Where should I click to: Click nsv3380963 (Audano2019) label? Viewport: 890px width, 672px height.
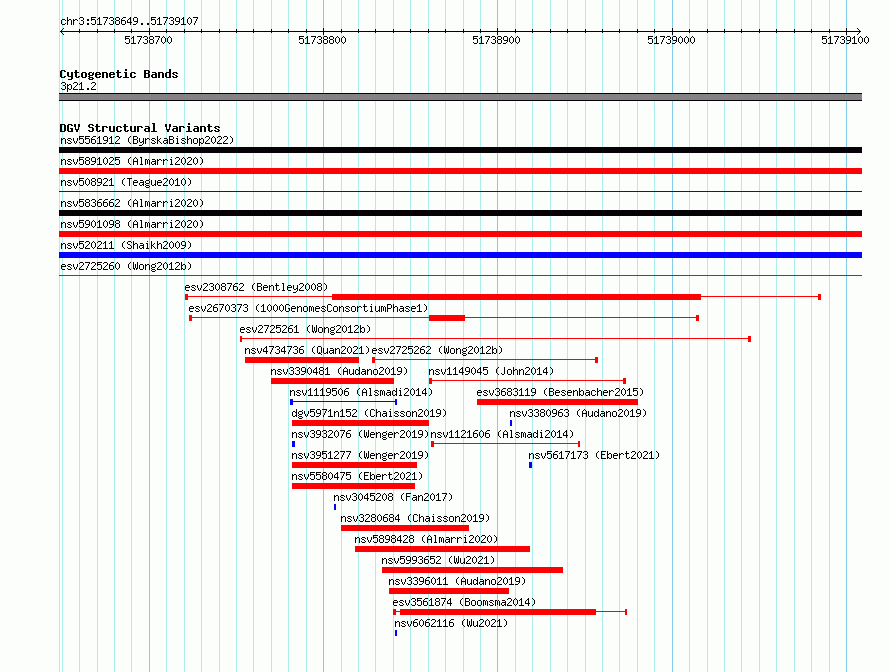(578, 413)
